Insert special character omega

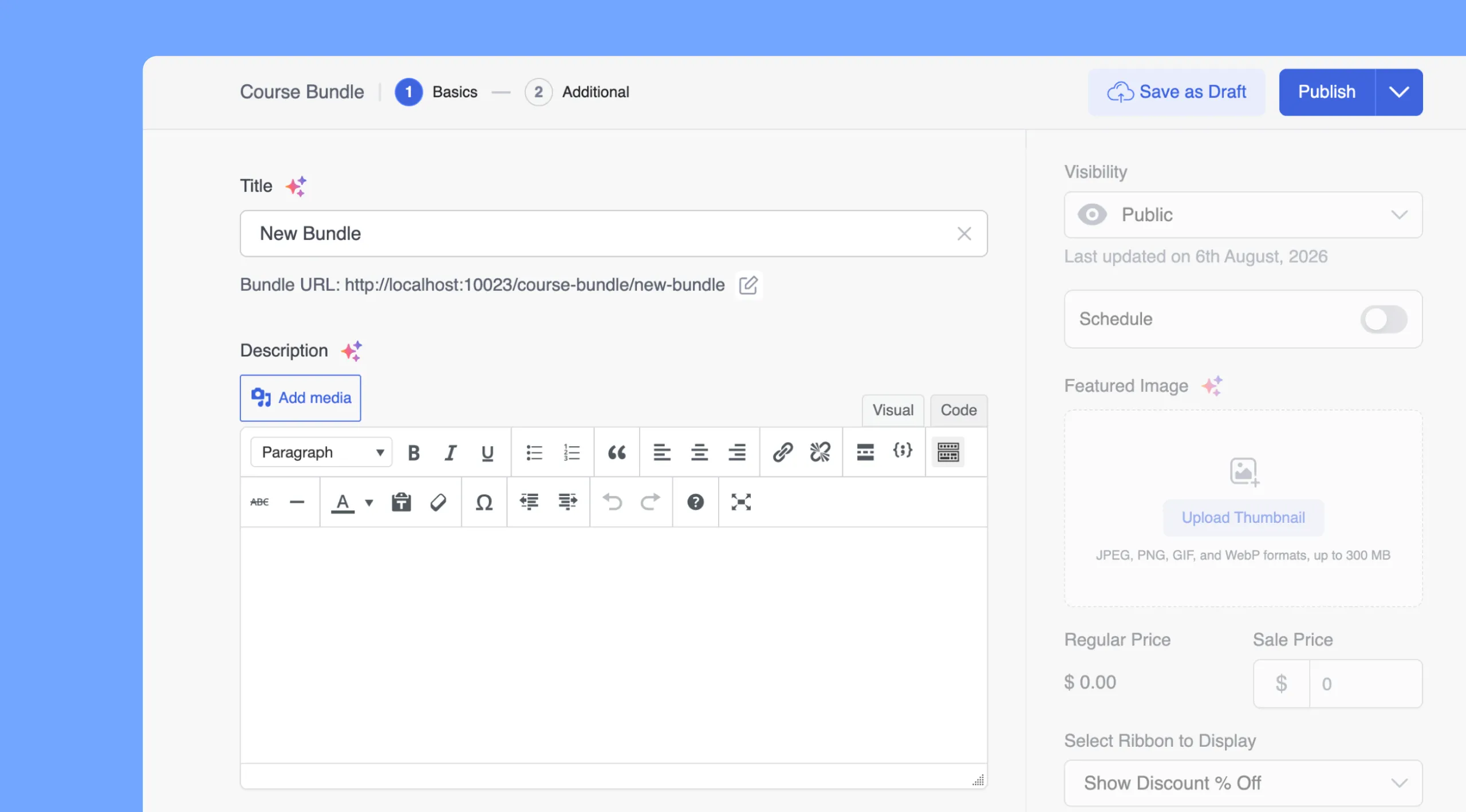(x=484, y=502)
